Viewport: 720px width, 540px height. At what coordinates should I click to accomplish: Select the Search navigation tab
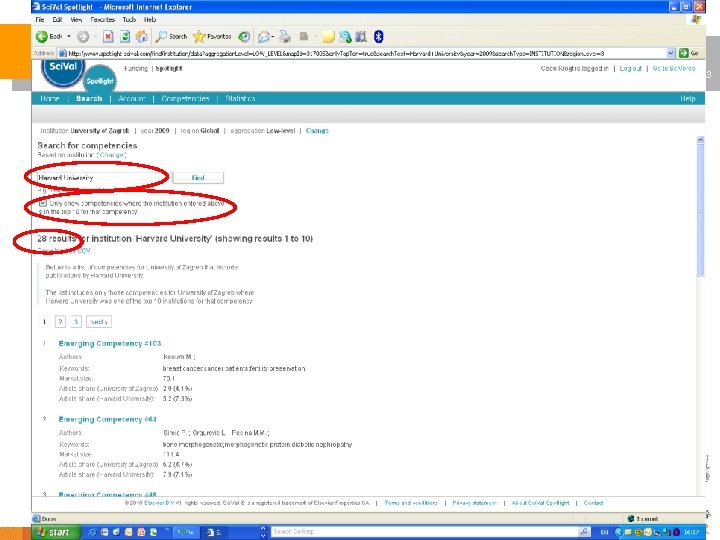(x=89, y=99)
